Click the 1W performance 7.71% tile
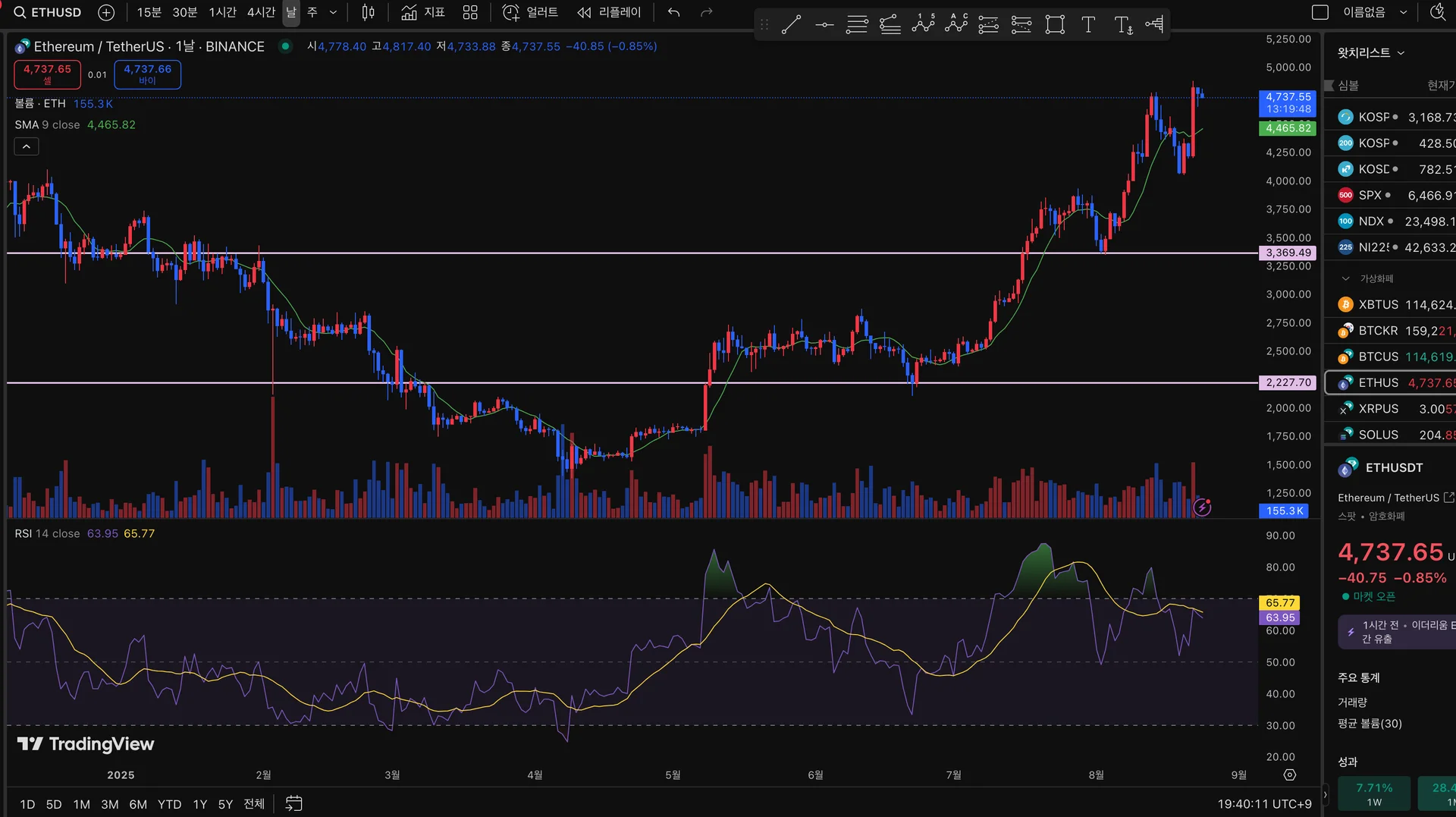1456x817 pixels. click(x=1374, y=793)
